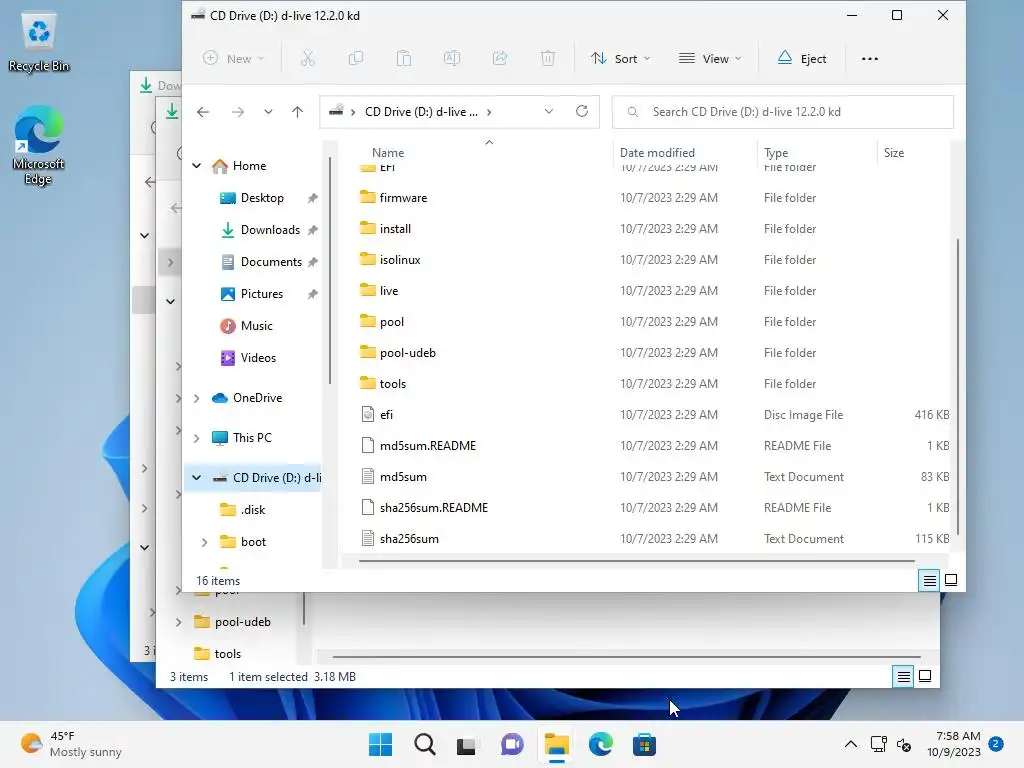This screenshot has width=1024, height=768.
Task: Sort by Type column header
Action: [776, 153]
